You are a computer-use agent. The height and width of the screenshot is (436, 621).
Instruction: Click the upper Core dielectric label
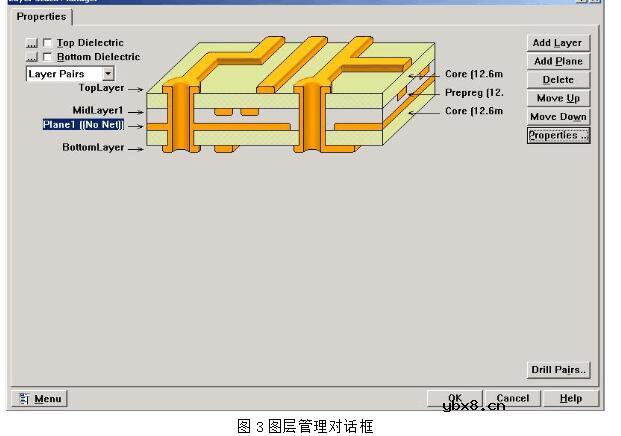coord(473,74)
